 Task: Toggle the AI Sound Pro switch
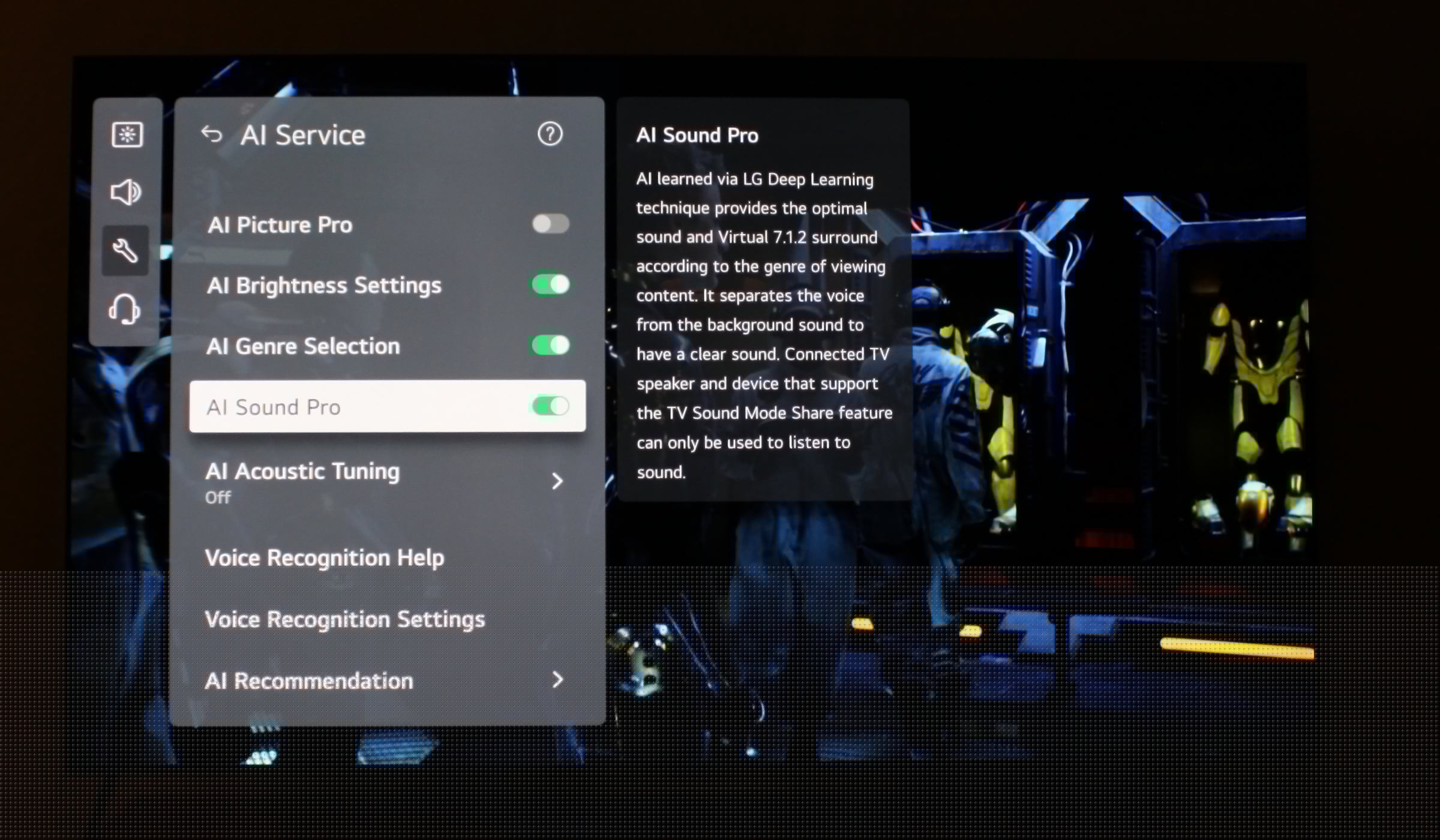[550, 406]
